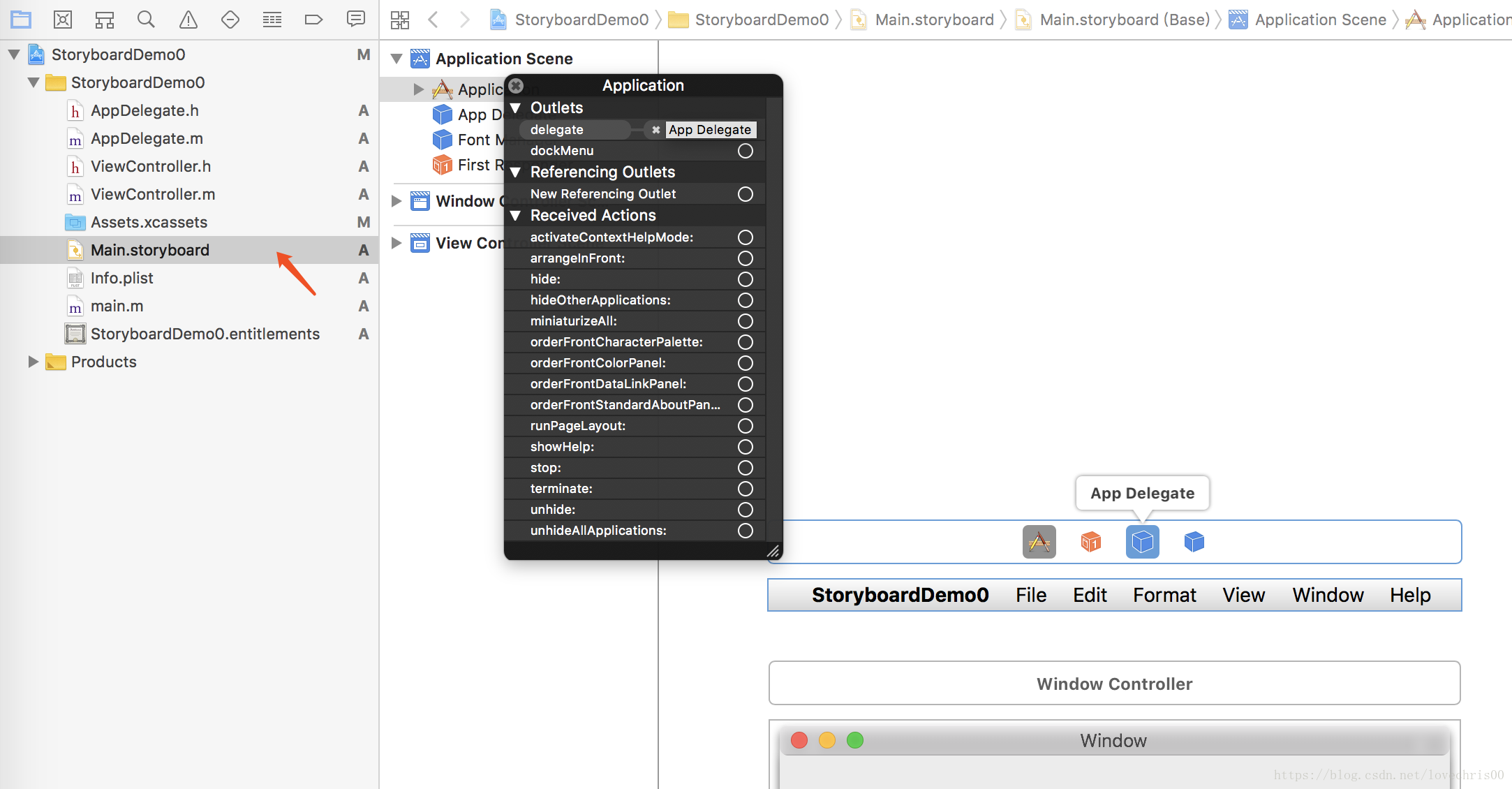Viewport: 1512px width, 789px height.
Task: Click the New Referencing Outlet circle
Action: coord(746,194)
